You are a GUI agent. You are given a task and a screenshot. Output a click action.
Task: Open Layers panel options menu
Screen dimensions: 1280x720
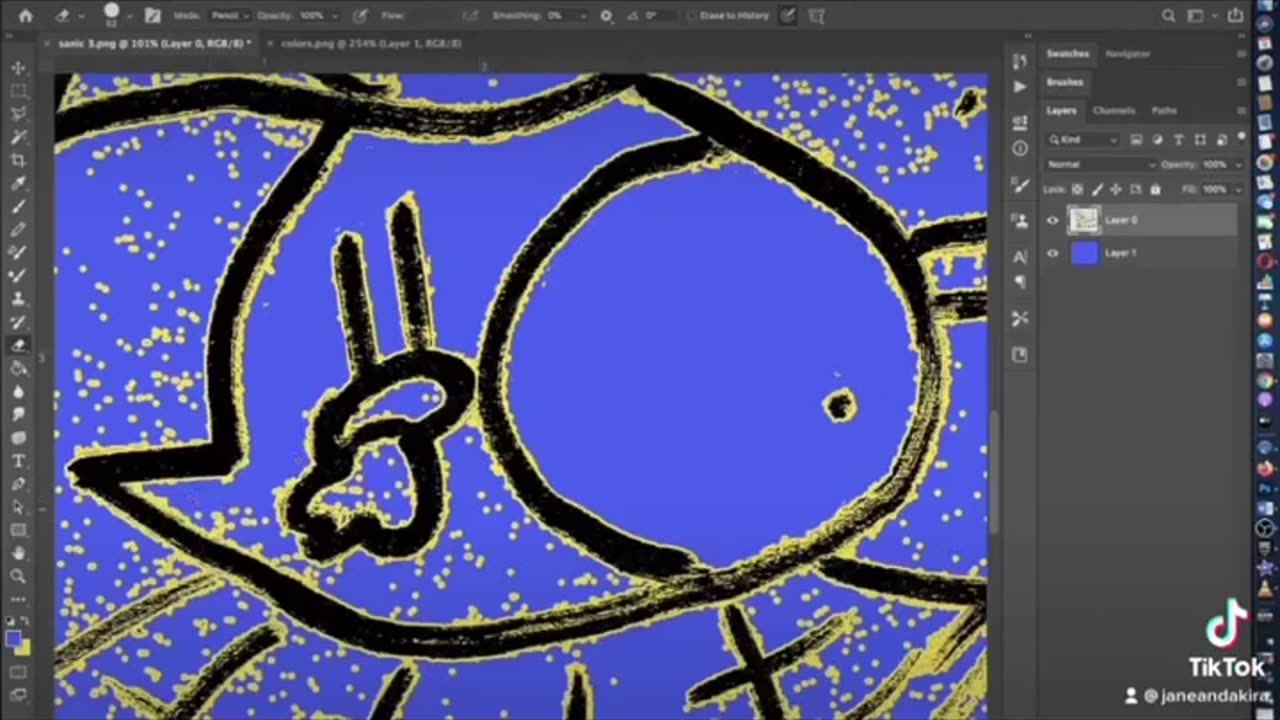1241,111
